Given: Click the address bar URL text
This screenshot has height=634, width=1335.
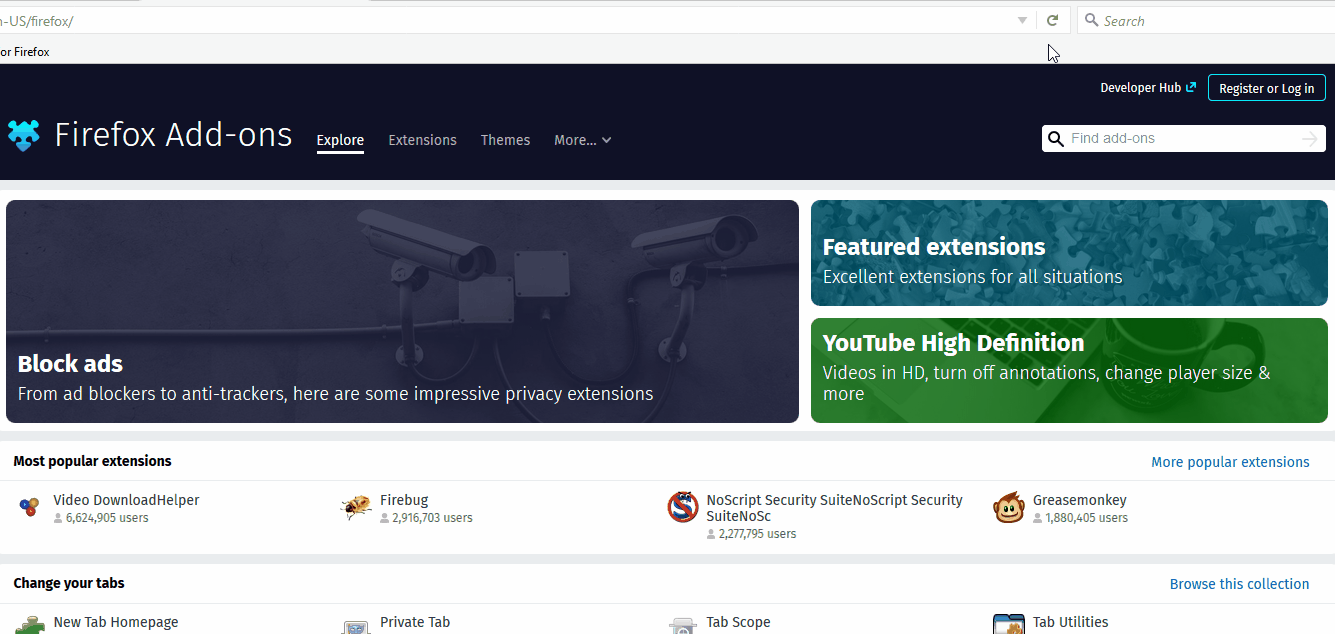Looking at the screenshot, I should (x=37, y=21).
